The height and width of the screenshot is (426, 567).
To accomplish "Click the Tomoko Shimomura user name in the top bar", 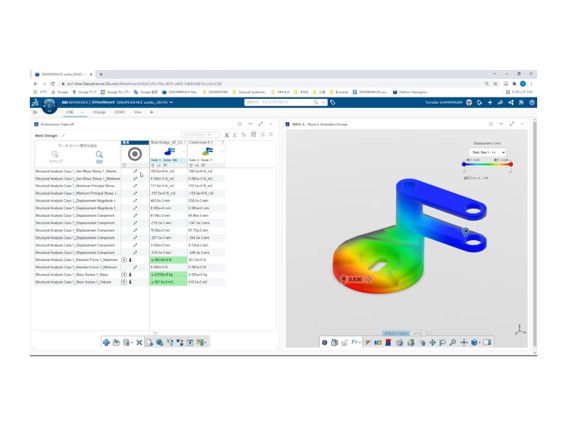I will pyautogui.click(x=444, y=103).
